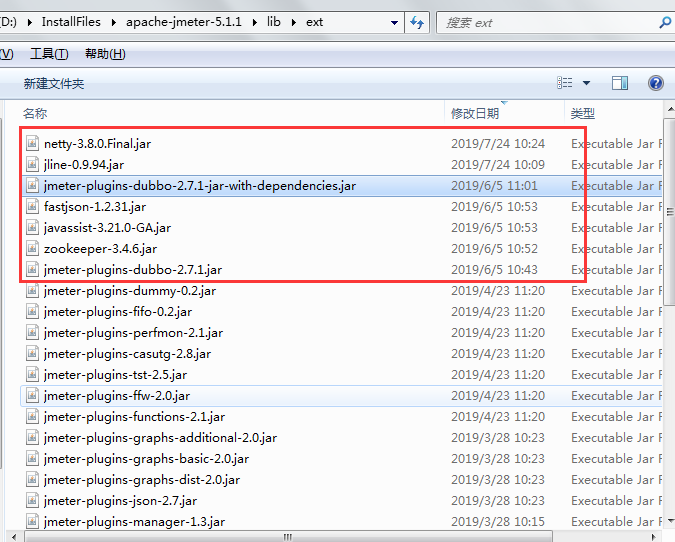Click jar icon of jmeter-plugins-functions-2.1.jar
This screenshot has width=675, height=542.
(32, 416)
